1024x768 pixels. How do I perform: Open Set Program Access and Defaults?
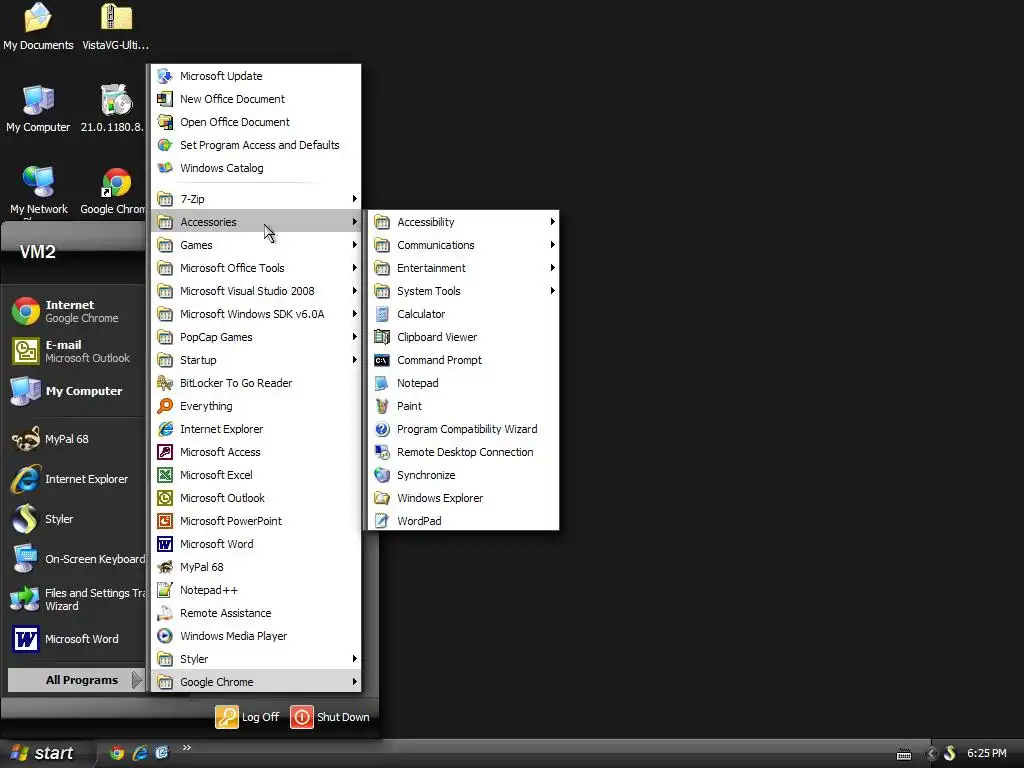[256, 145]
